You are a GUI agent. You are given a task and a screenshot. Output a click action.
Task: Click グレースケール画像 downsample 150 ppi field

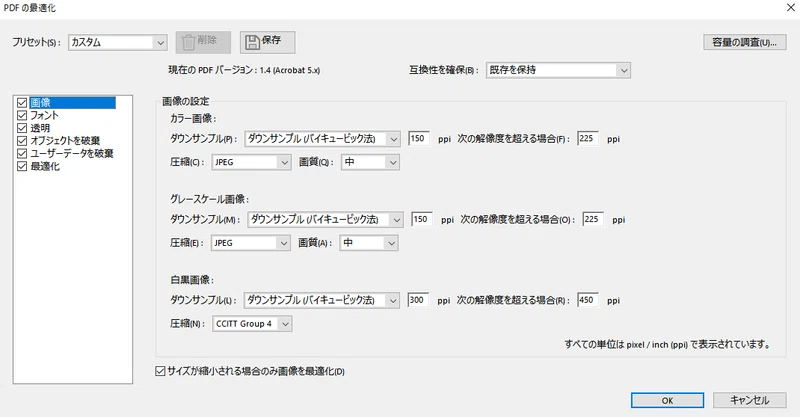pos(422,219)
